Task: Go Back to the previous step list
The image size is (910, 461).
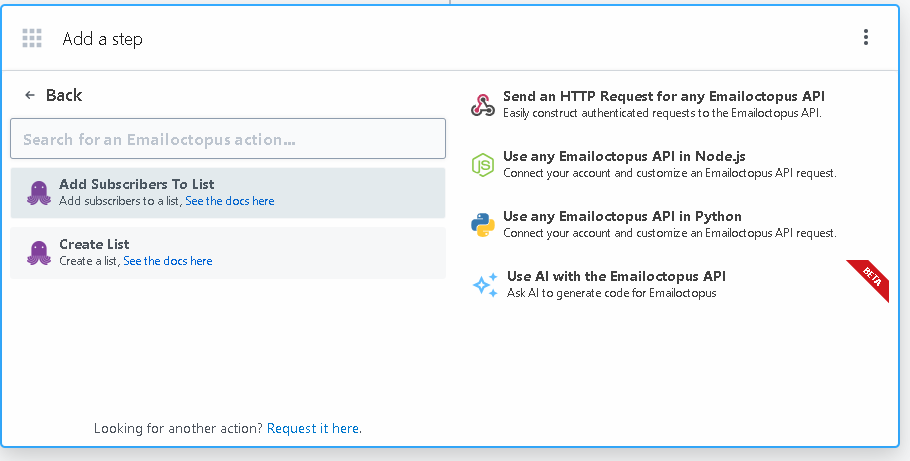Action: [53, 95]
